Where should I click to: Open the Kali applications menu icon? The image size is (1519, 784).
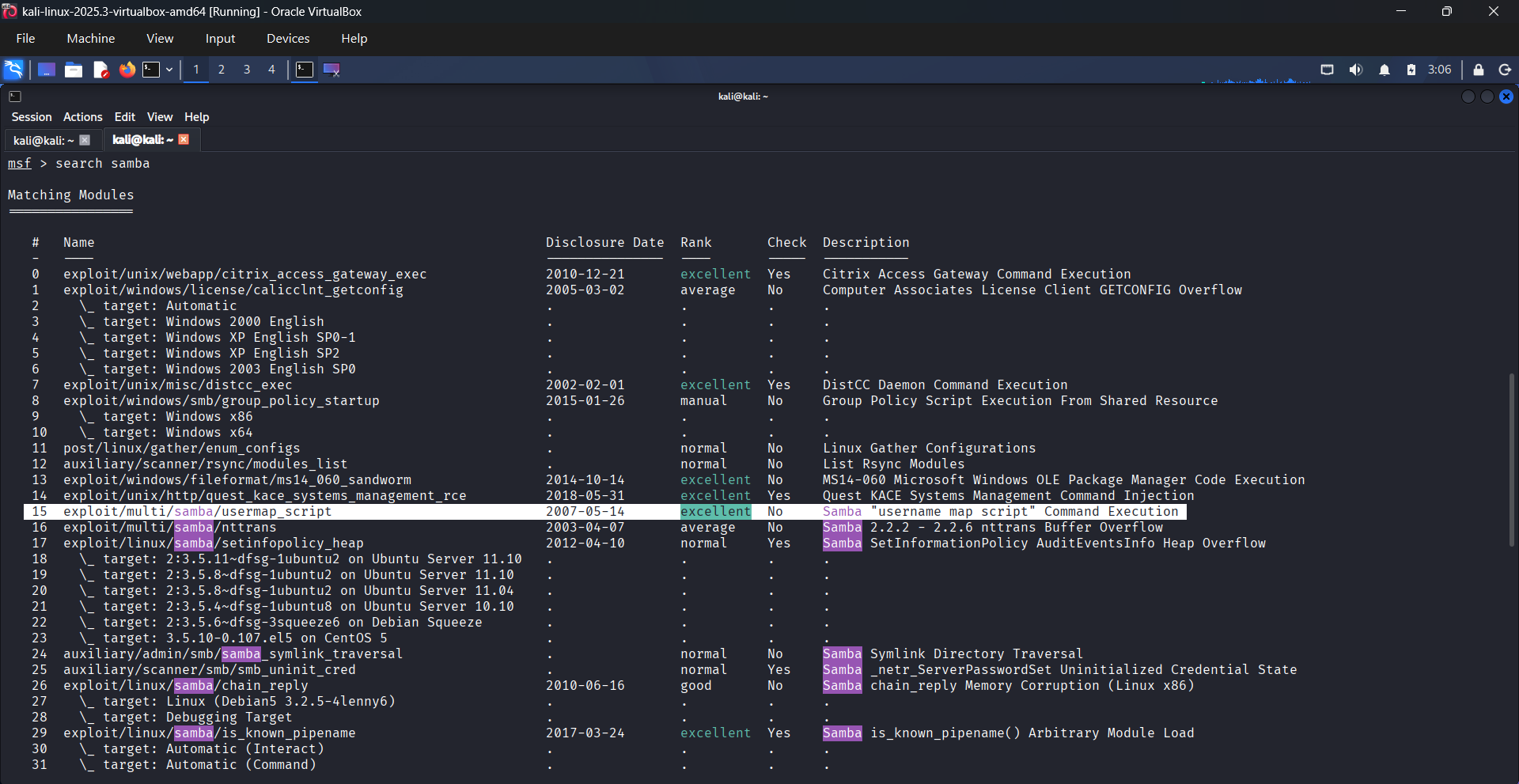(x=13, y=70)
